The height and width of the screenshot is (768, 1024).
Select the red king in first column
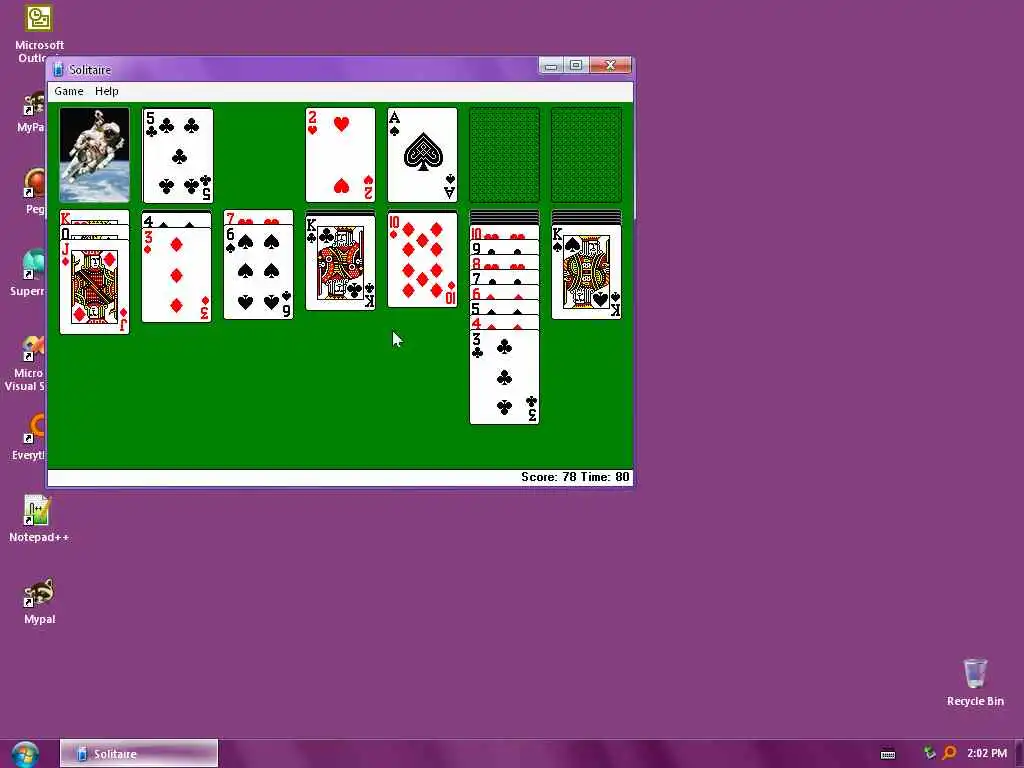point(94,217)
